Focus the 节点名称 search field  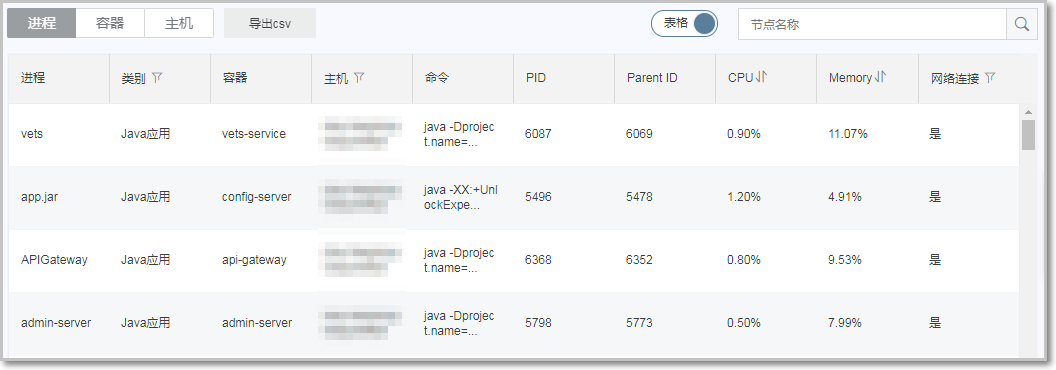(872, 24)
